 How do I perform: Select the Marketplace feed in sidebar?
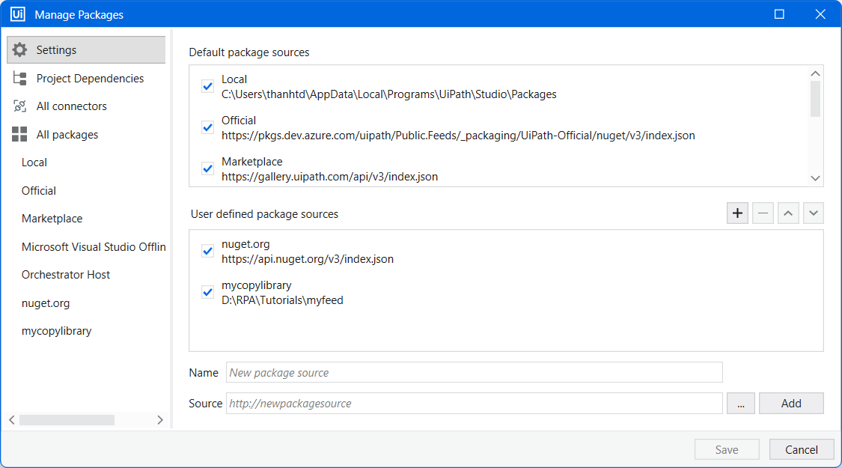[52, 218]
